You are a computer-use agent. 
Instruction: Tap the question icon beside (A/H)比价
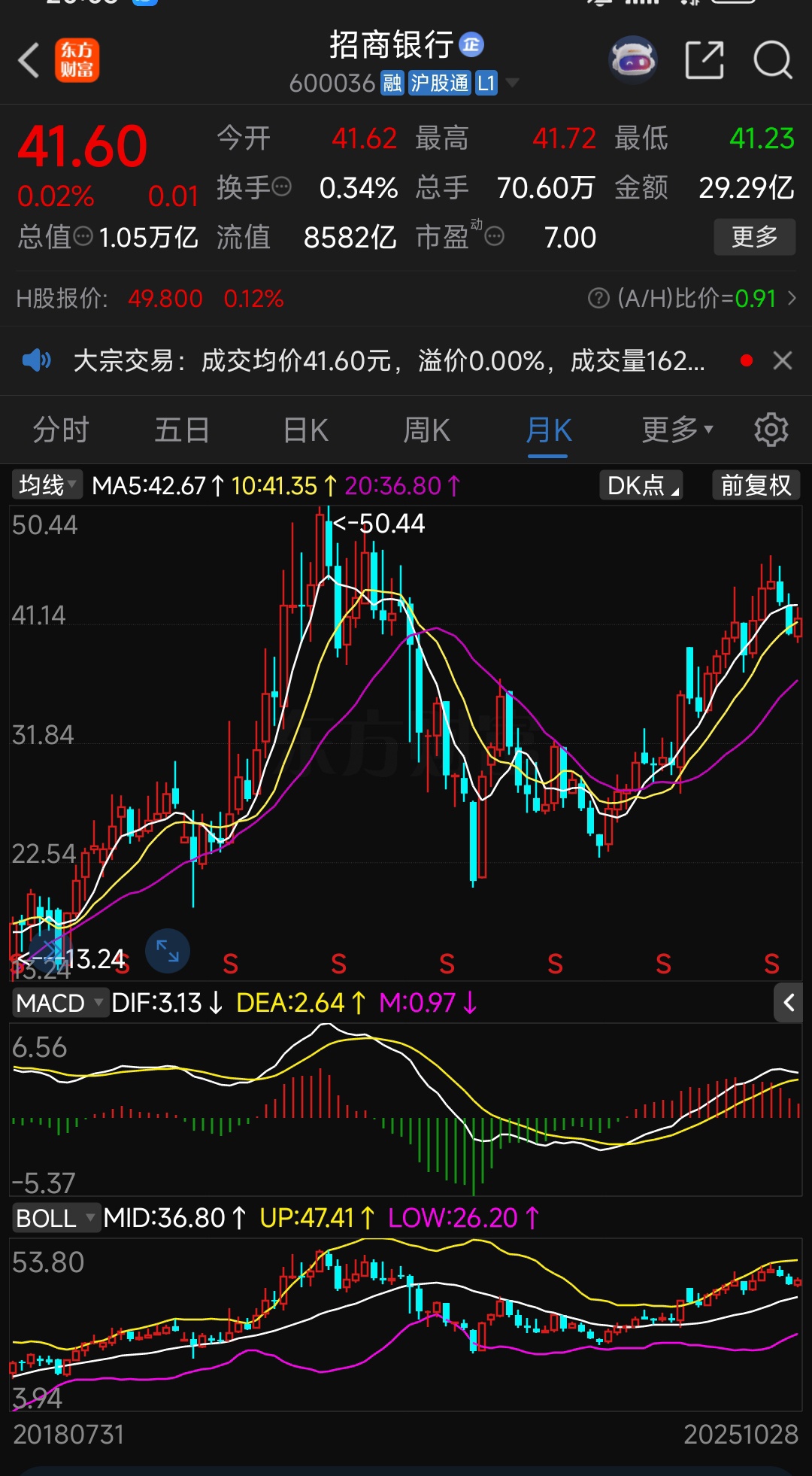598,299
